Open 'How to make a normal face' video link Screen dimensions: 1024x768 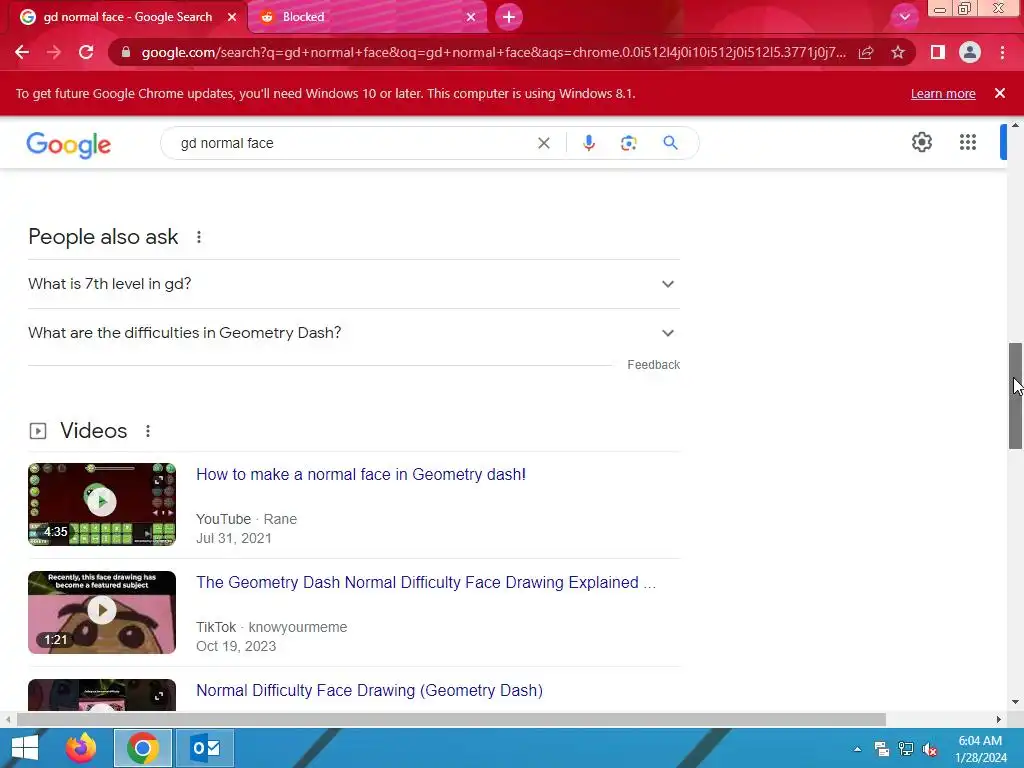[x=360, y=474]
